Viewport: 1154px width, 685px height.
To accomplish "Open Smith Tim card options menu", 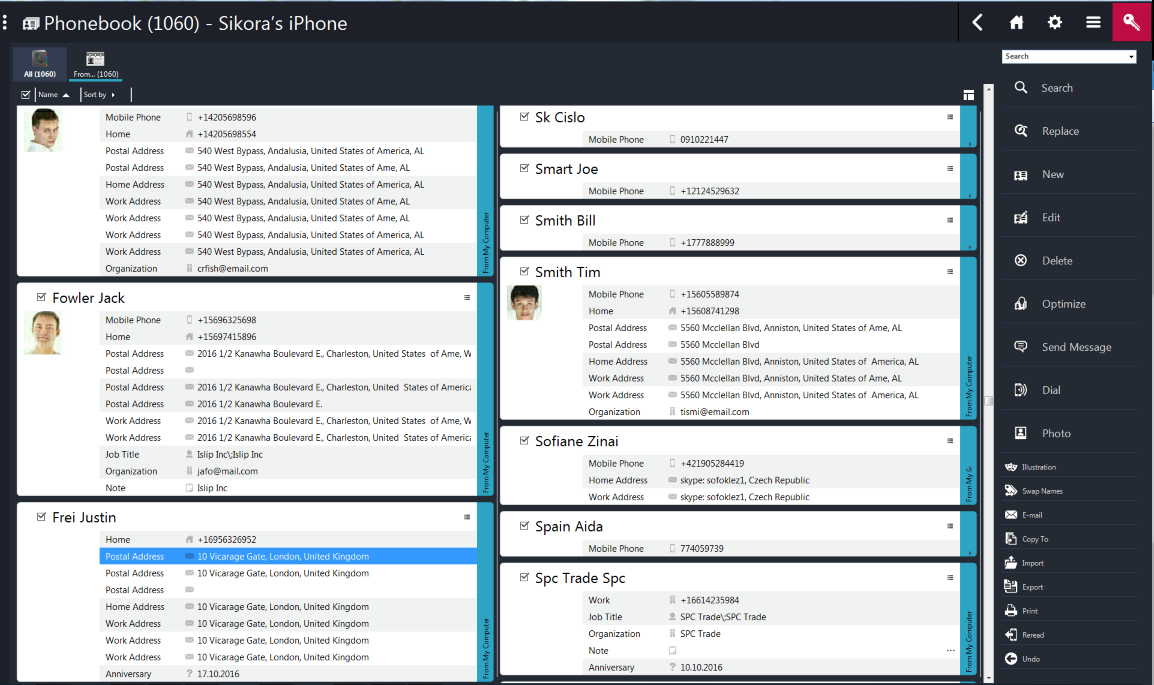I will 950,271.
